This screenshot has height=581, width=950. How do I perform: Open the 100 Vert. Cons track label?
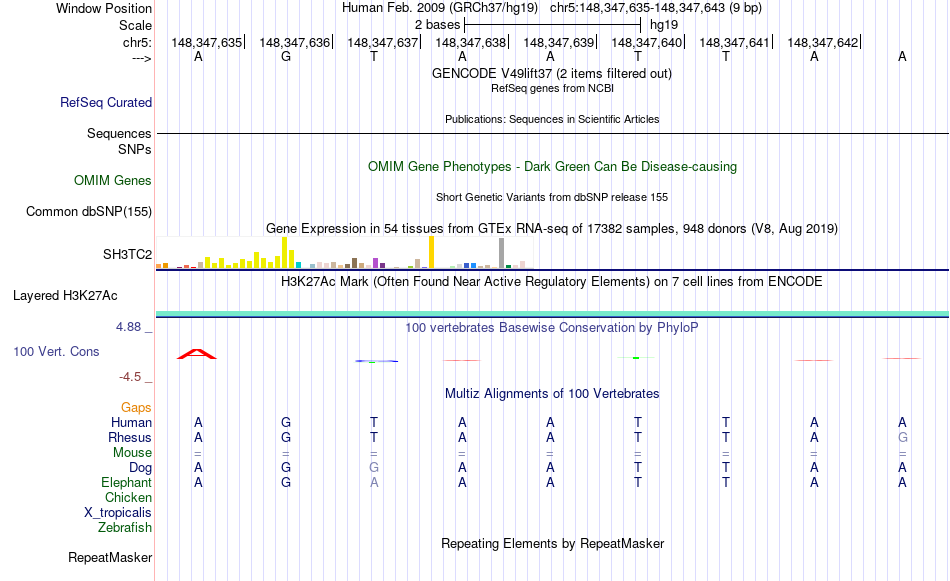point(56,351)
